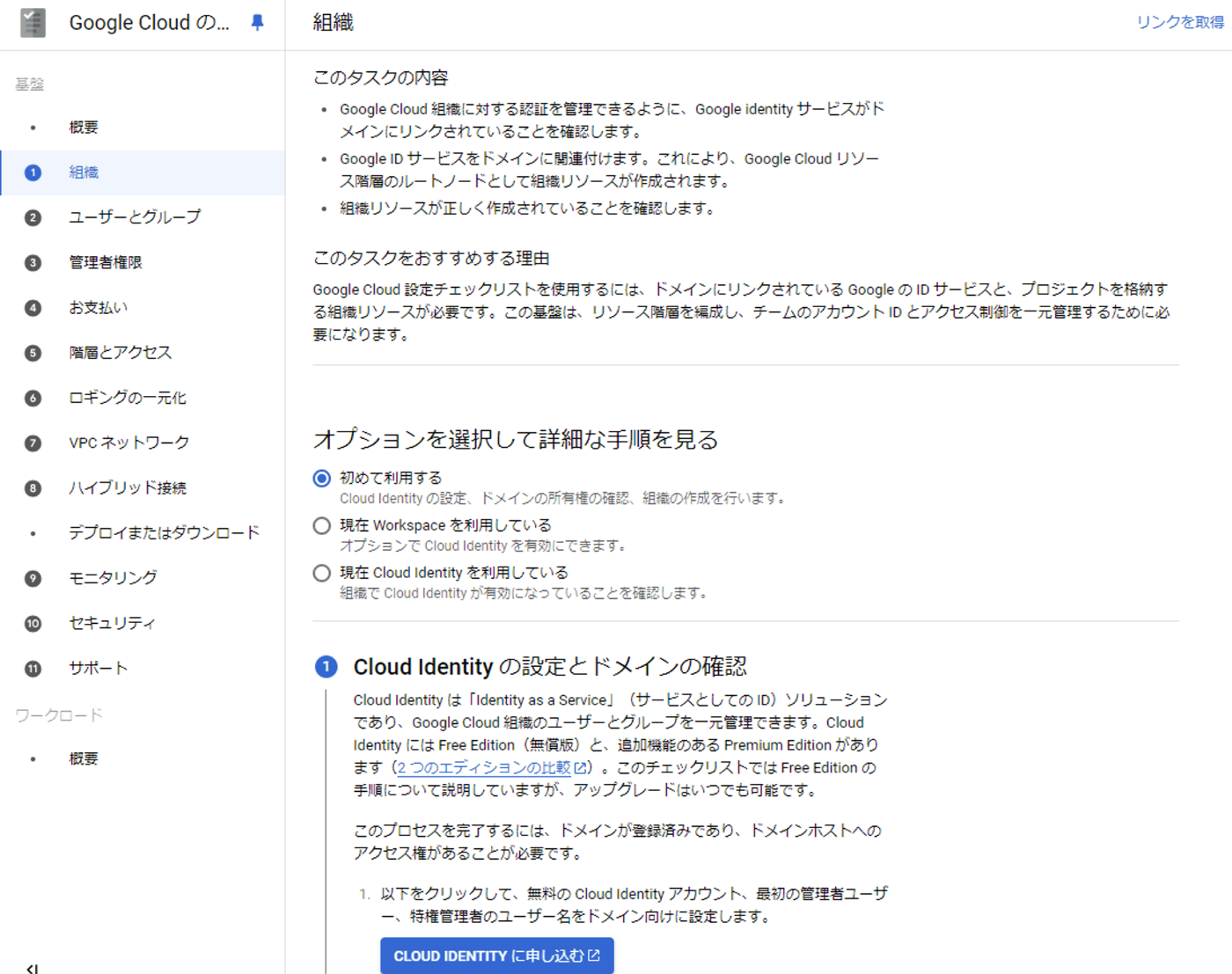Click the Google Cloud の... header title
Screen dimensions: 1232x974
[x=150, y=23]
